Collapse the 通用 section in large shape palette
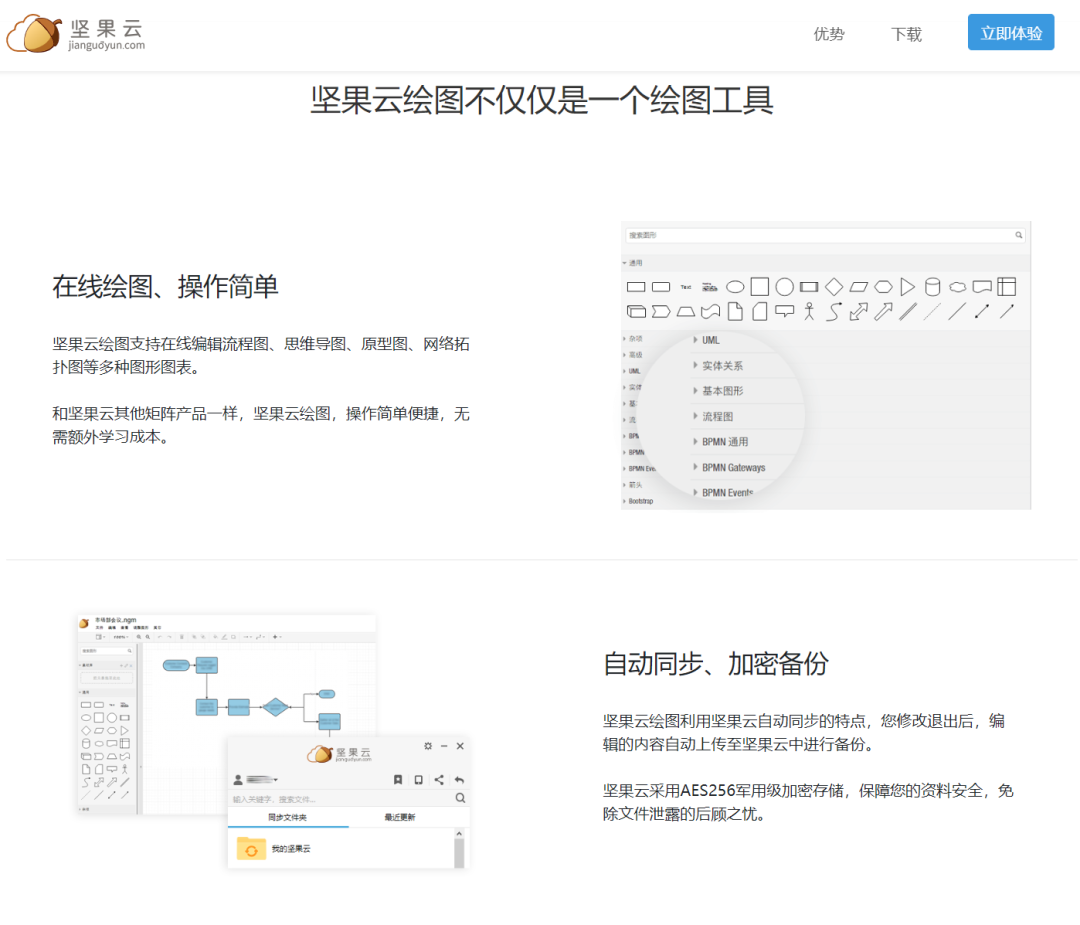 point(632,263)
